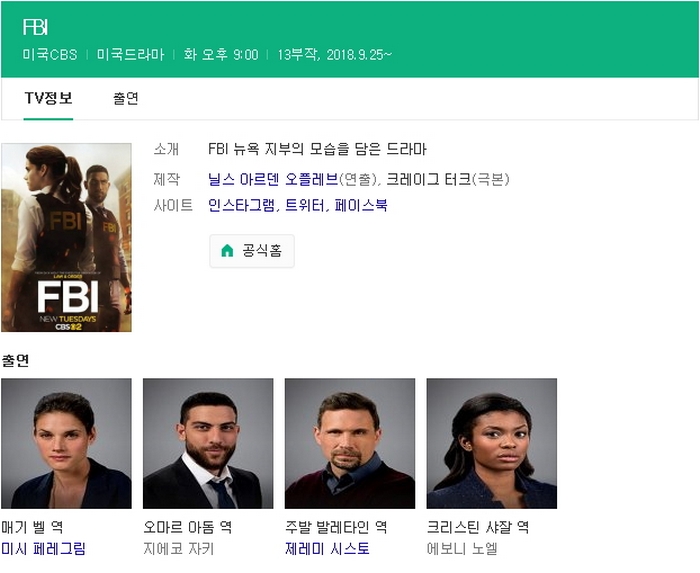Open the FBI drama poster image
This screenshot has height=573, width=700.
(x=67, y=237)
